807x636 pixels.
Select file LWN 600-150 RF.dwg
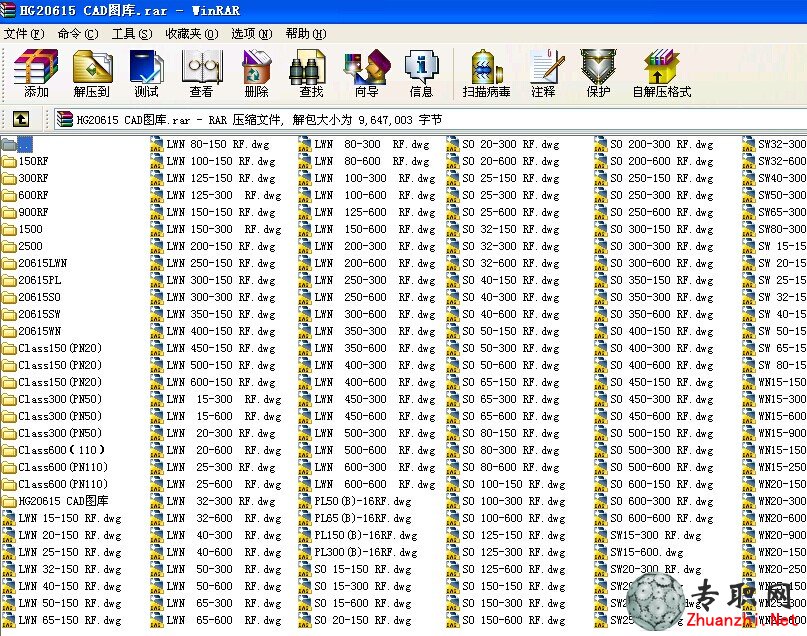pyautogui.click(x=221, y=382)
